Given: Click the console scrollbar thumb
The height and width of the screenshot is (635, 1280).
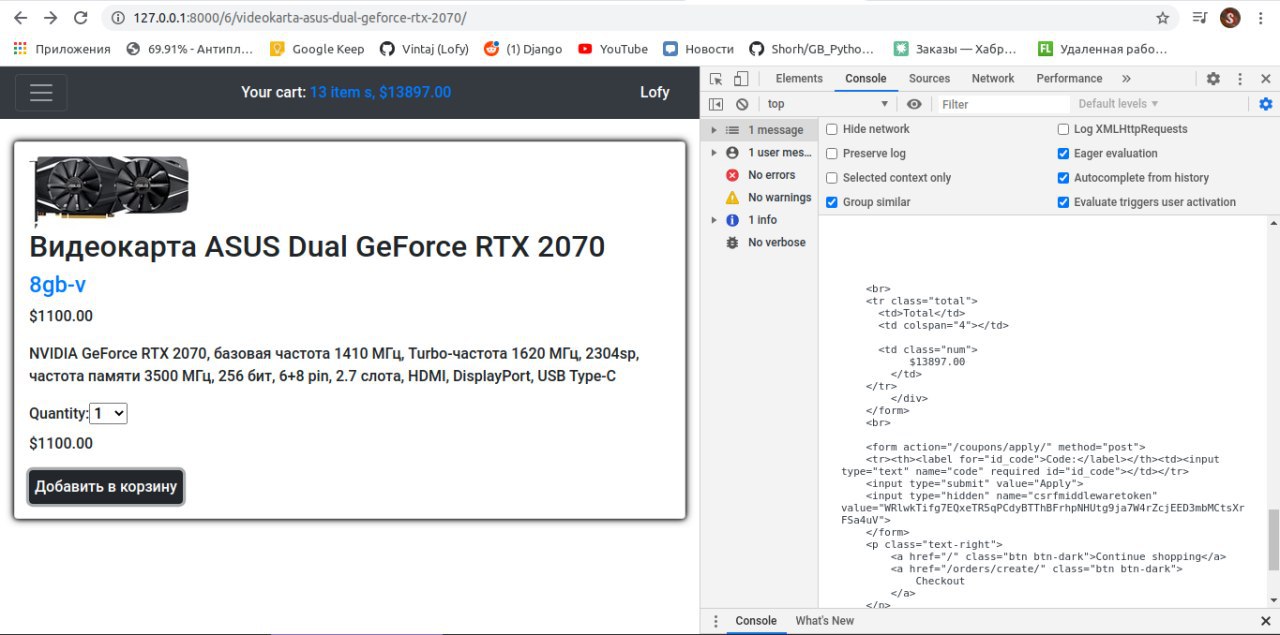Looking at the screenshot, I should coord(1273,538).
